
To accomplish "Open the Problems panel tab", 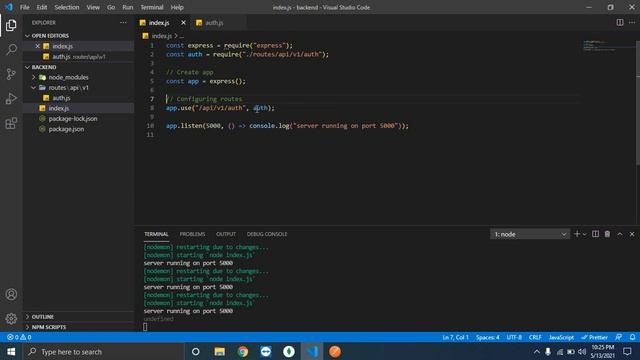I will coord(192,234).
